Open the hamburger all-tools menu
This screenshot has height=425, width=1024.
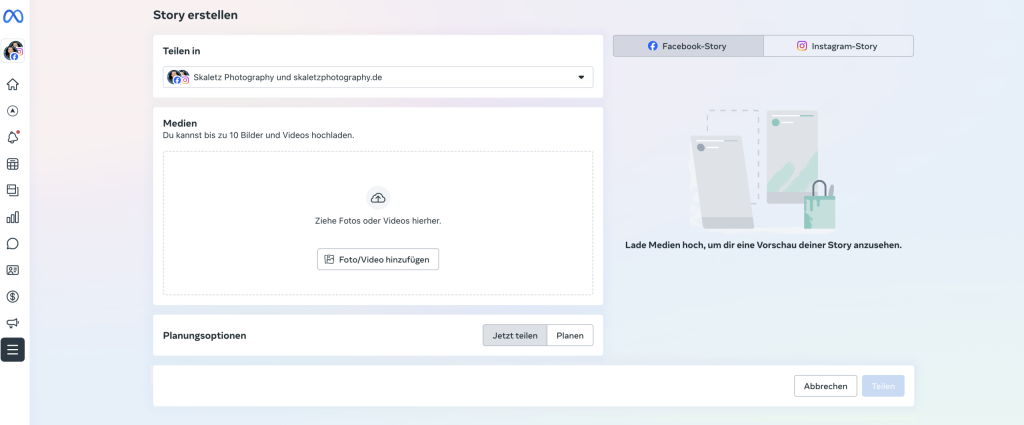[x=13, y=349]
